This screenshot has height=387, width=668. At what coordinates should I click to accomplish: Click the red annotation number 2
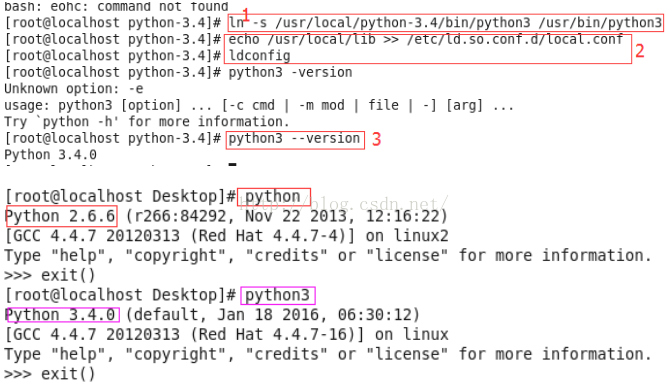639,51
